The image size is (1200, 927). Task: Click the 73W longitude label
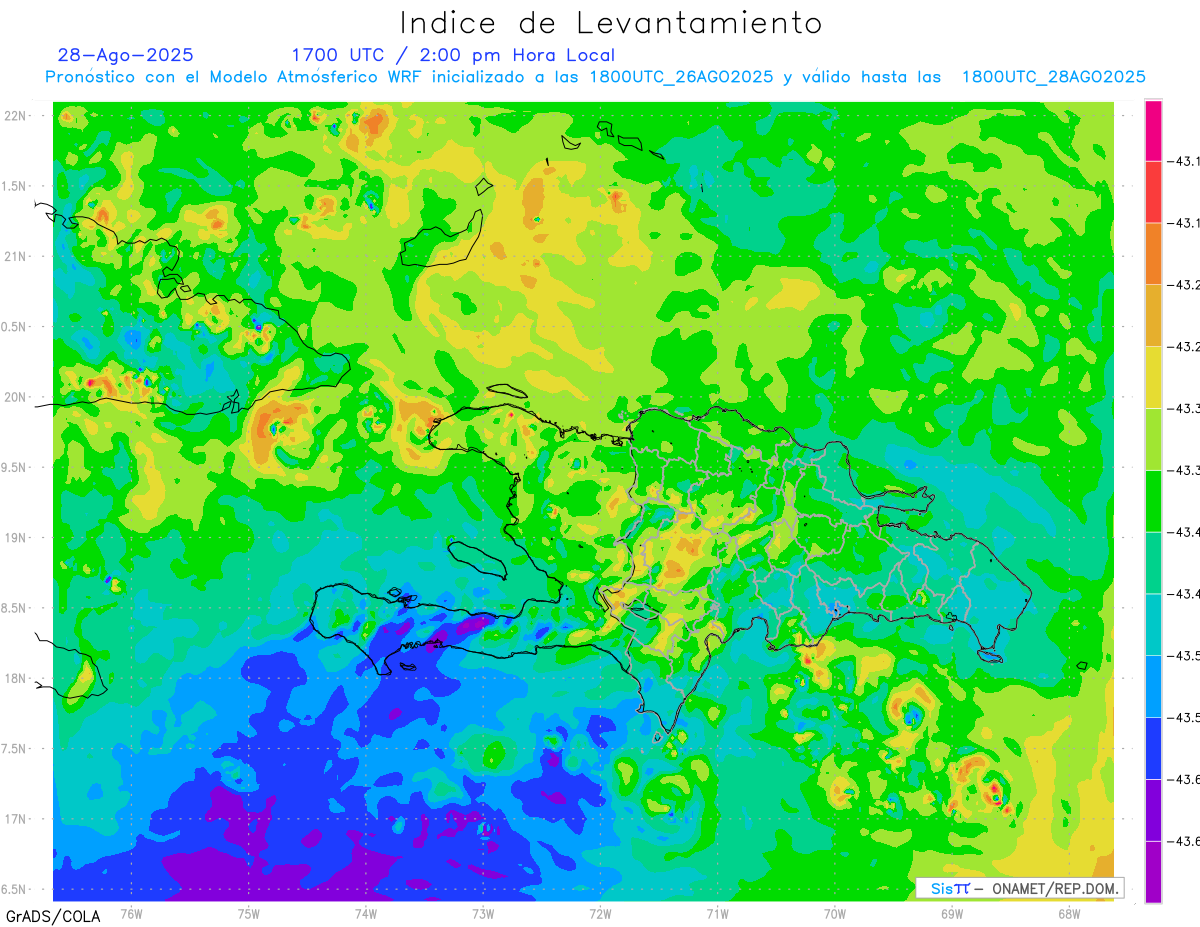483,913
